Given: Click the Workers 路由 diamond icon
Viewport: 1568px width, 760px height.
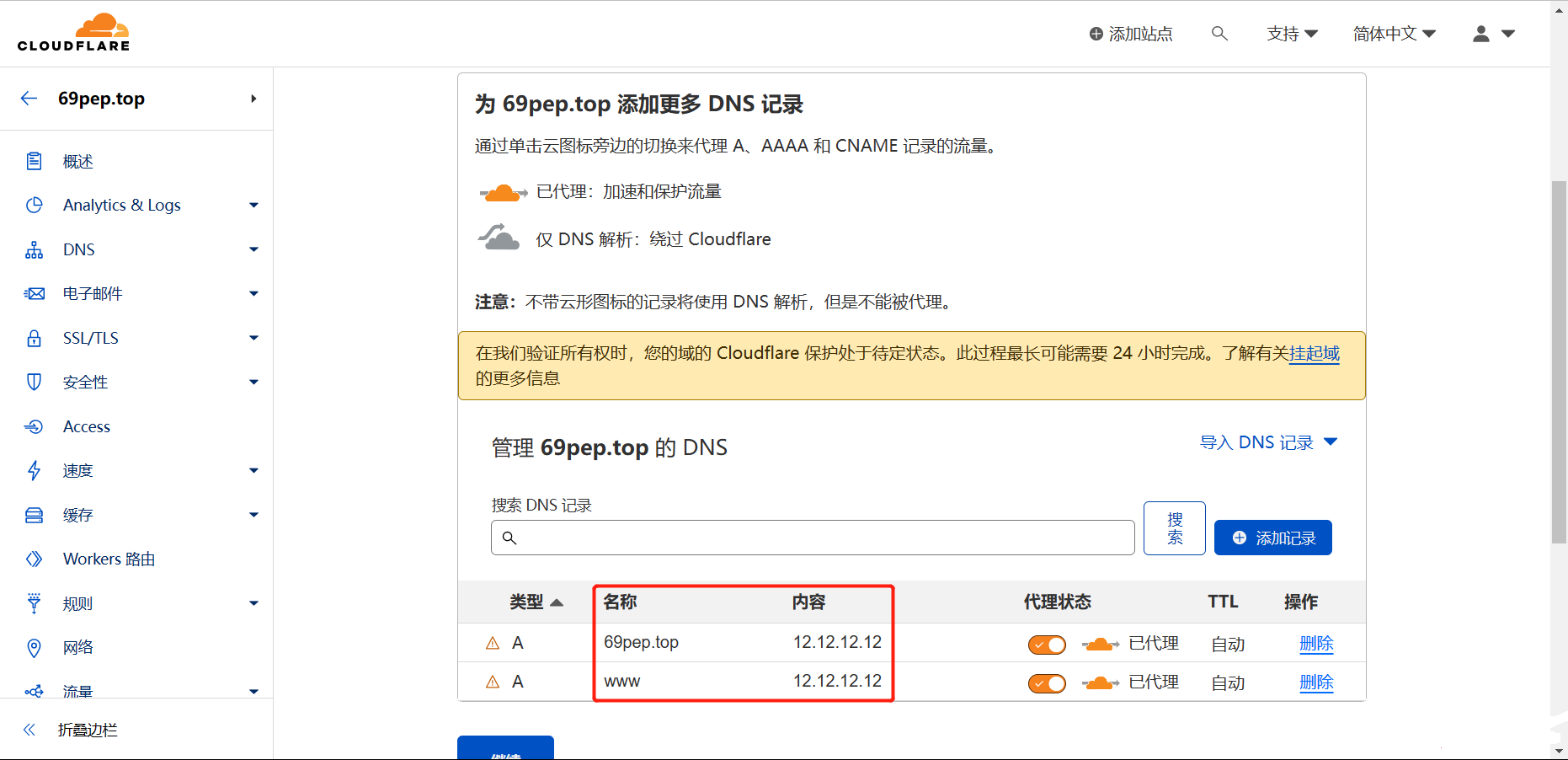Looking at the screenshot, I should coord(34,559).
